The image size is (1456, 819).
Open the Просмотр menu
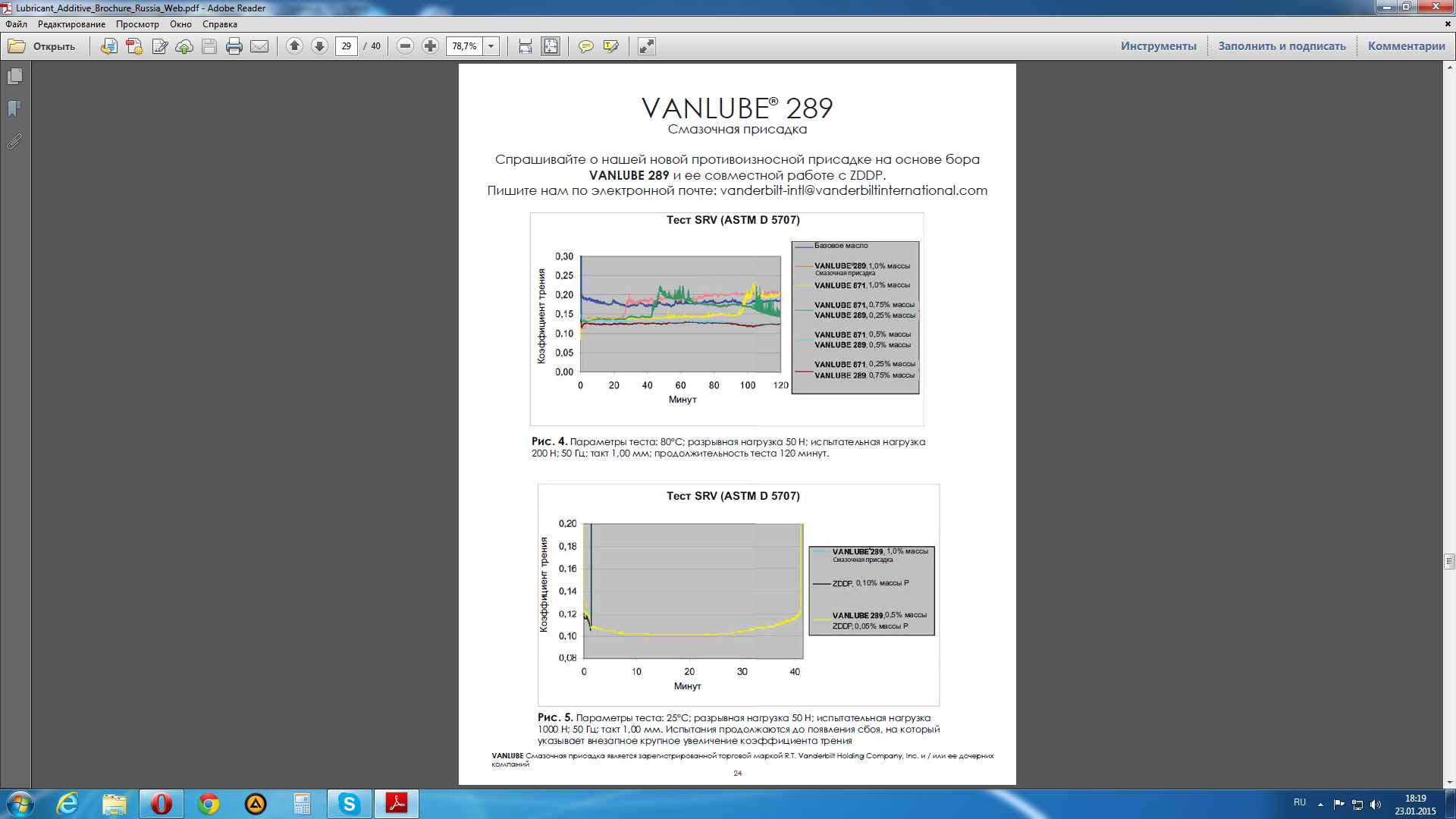[x=137, y=24]
